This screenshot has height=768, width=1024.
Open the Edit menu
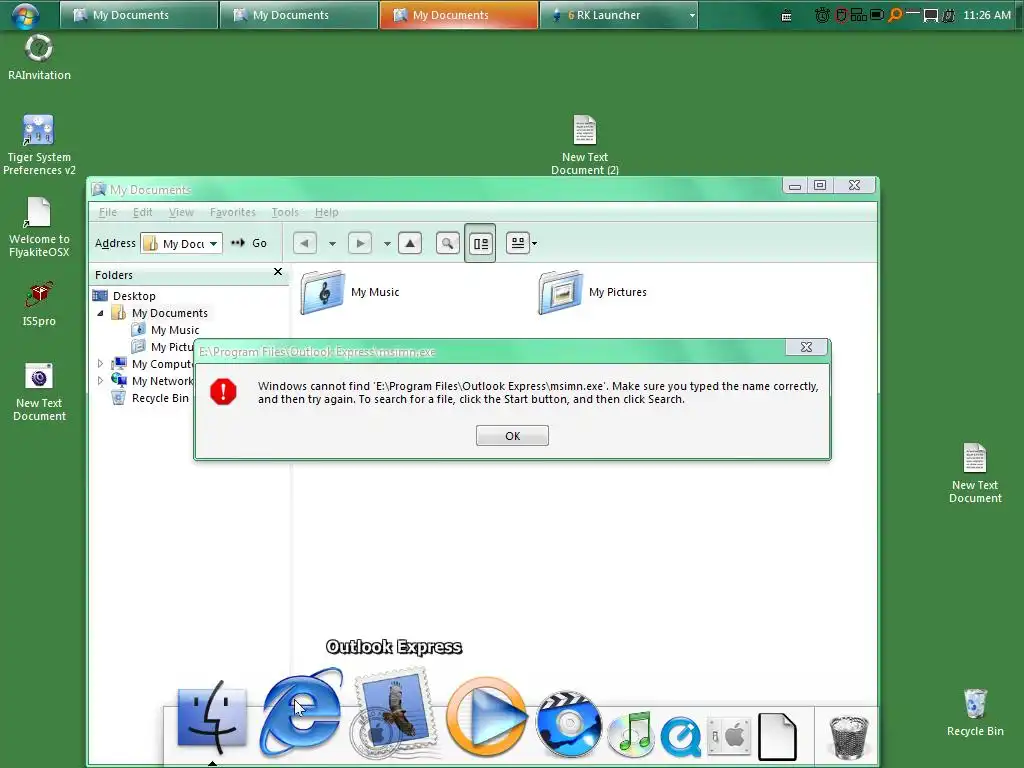click(142, 212)
